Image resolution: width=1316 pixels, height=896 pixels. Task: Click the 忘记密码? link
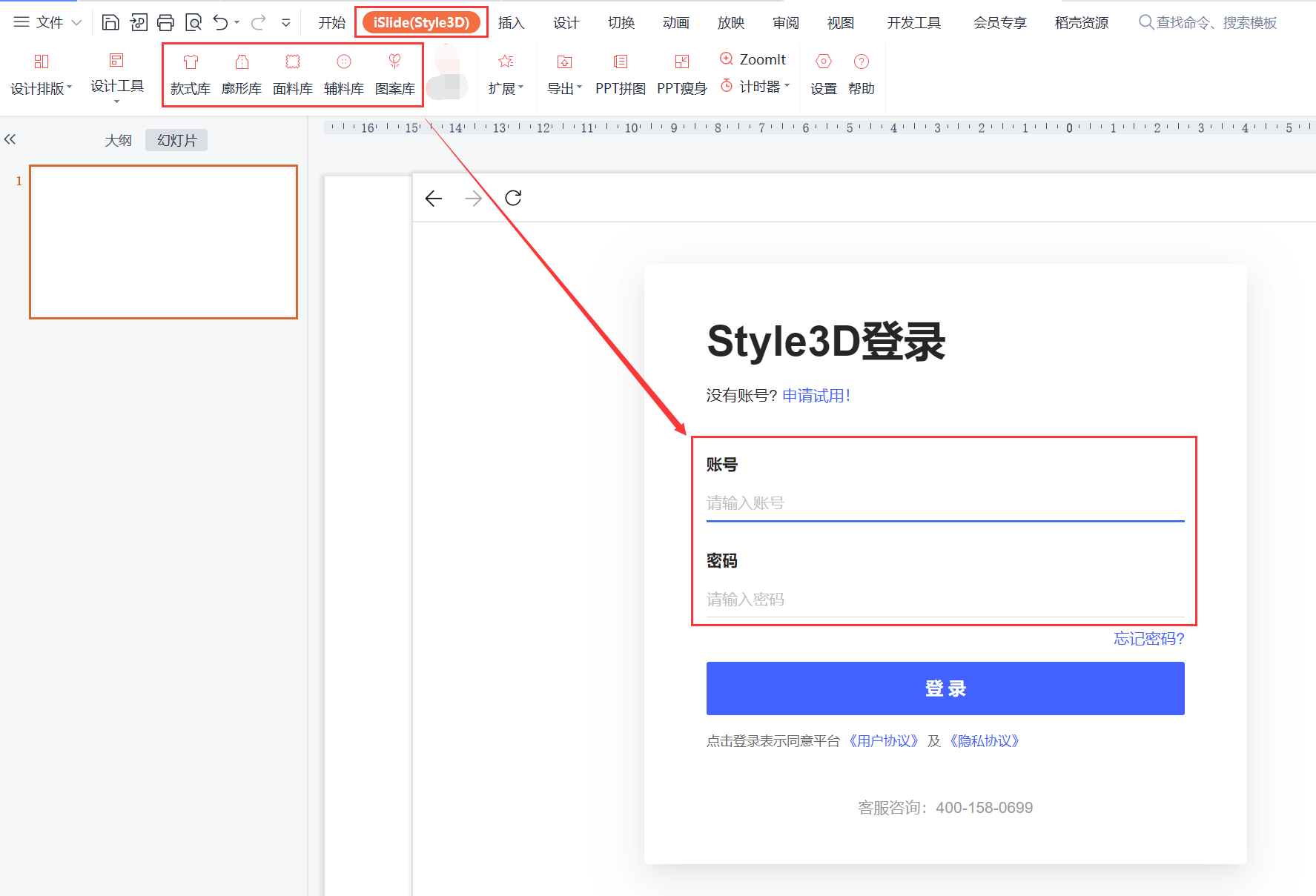click(1148, 639)
